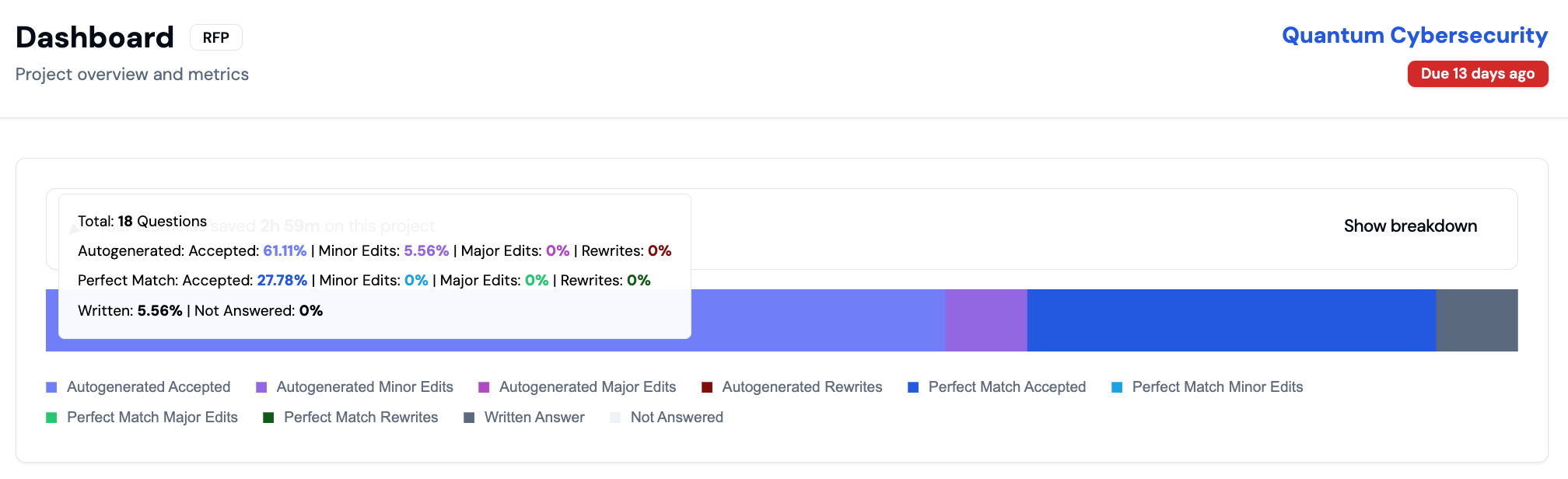The width and height of the screenshot is (1568, 479).
Task: Click the Perfect Match Accepted legend label
Action: tap(1007, 387)
